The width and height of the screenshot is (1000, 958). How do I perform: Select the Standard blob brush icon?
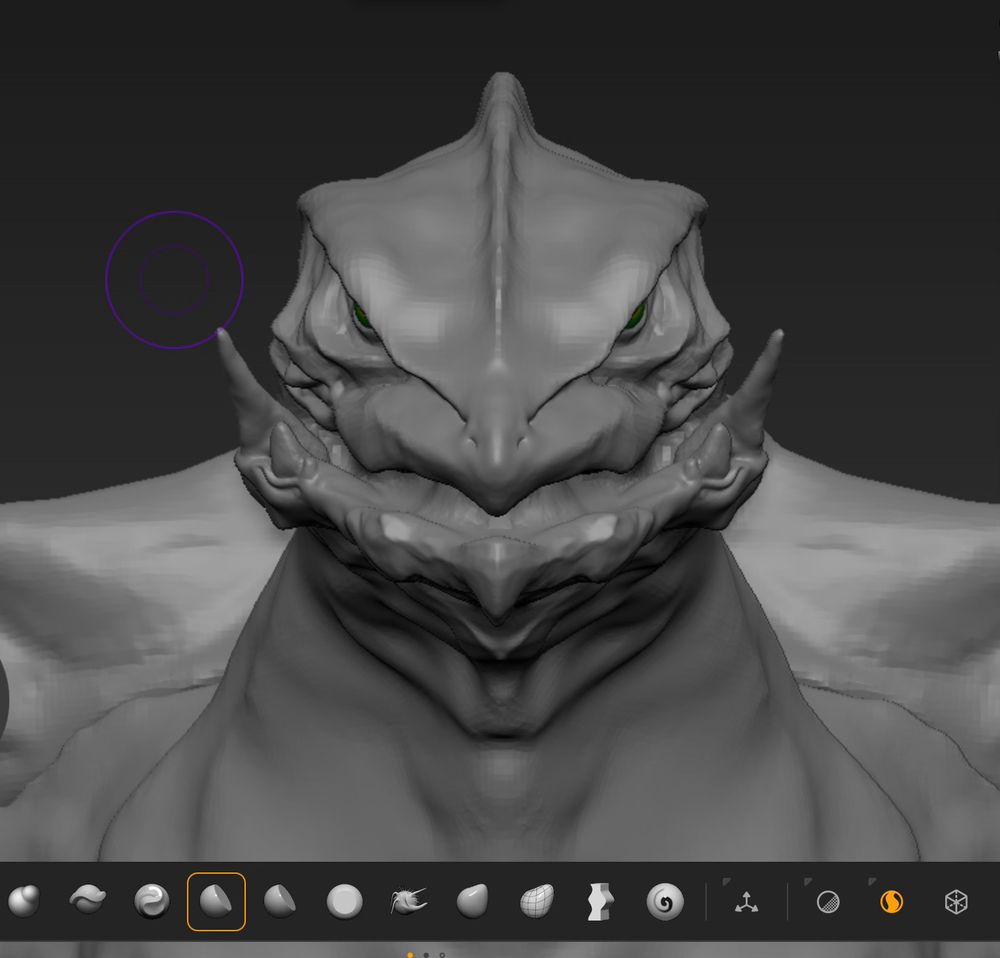click(24, 901)
